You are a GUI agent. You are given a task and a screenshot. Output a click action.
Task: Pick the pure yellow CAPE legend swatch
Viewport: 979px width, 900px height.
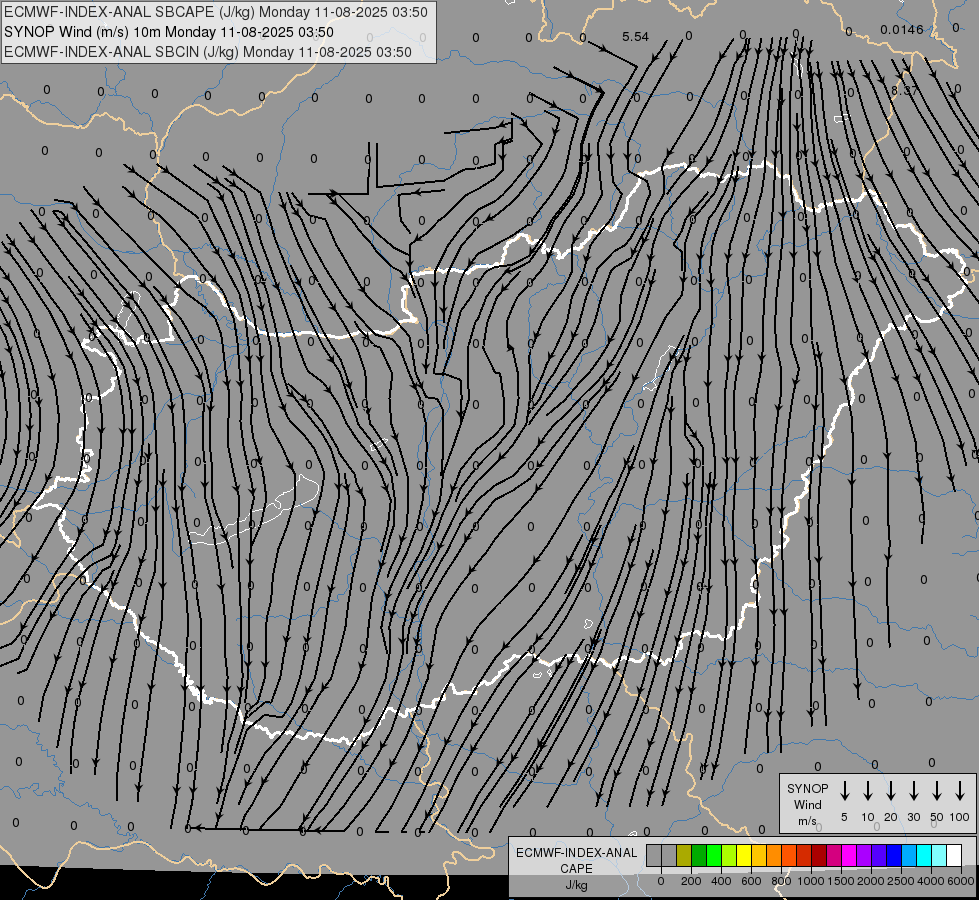744,855
